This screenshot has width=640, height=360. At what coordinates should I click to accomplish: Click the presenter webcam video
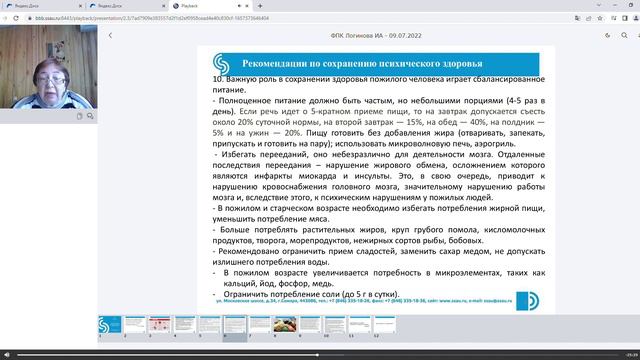coord(49,67)
